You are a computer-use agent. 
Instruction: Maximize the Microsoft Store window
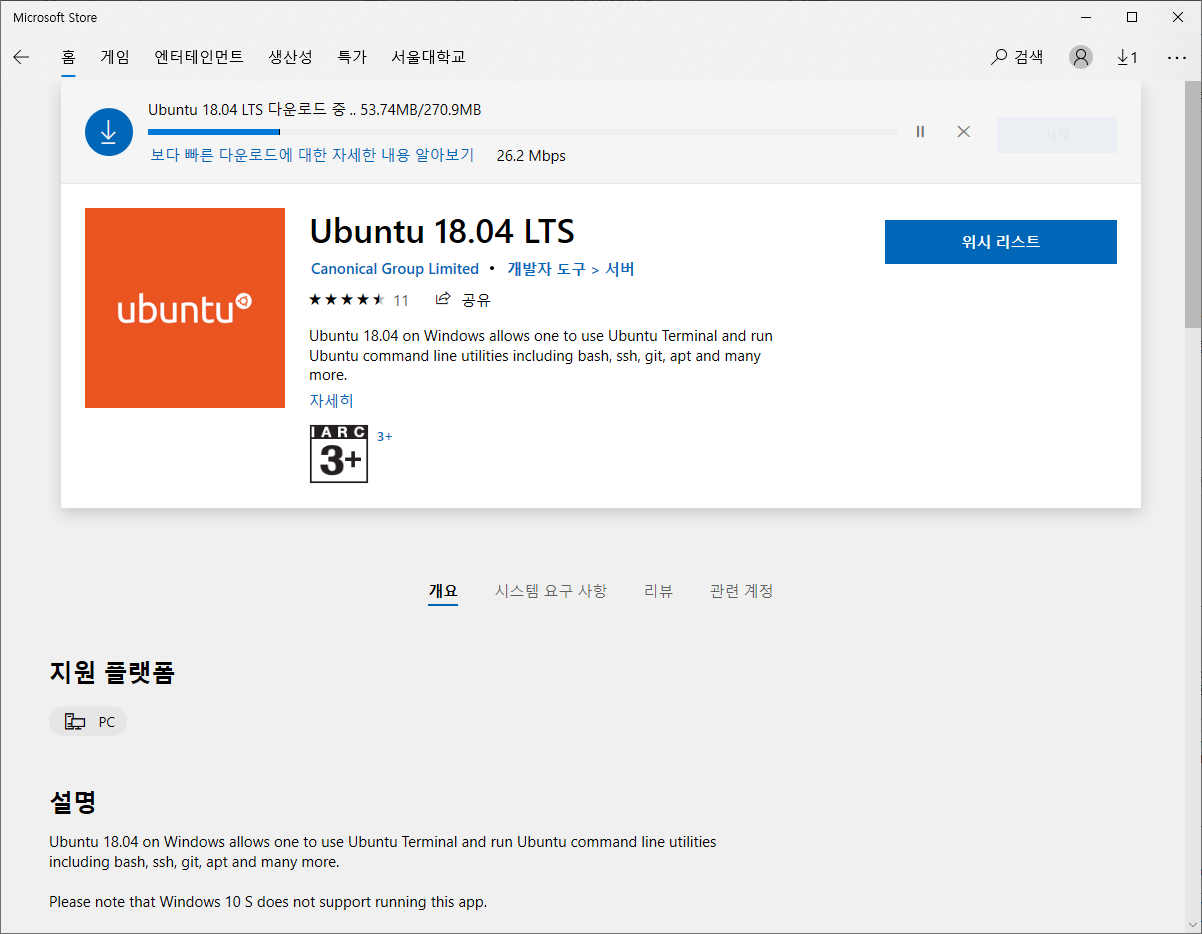point(1132,17)
